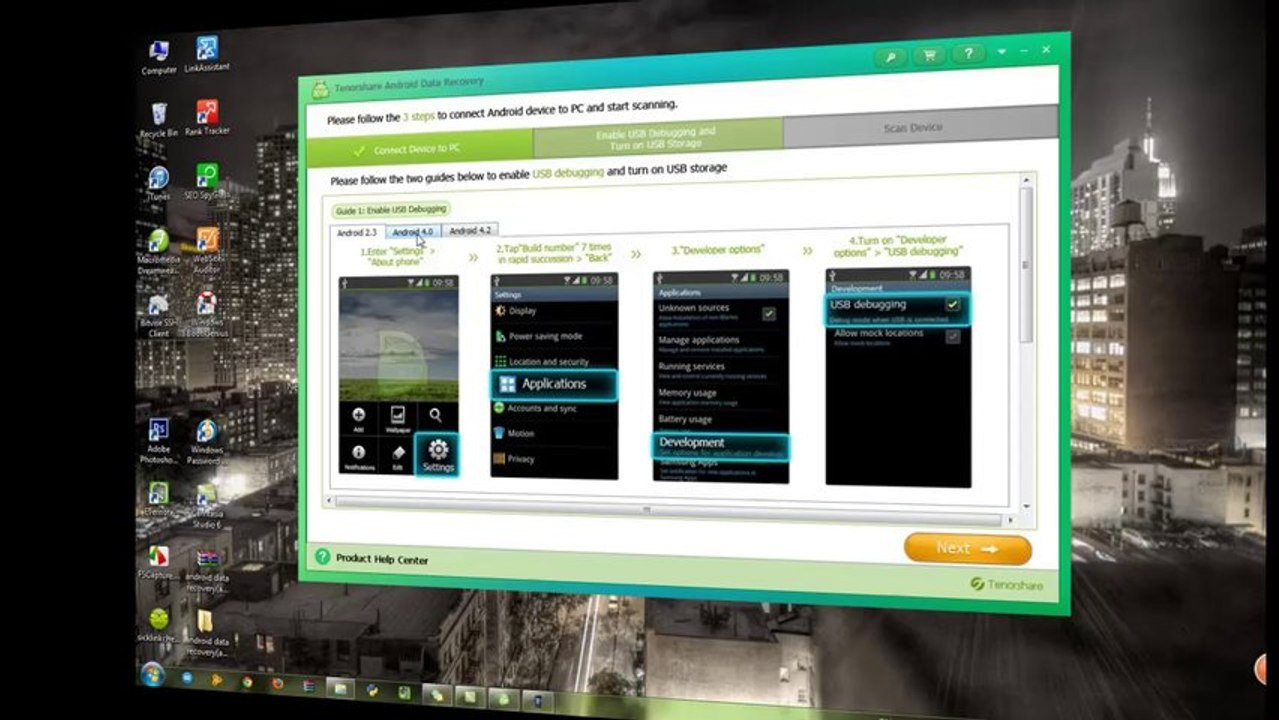Open the android data recovery folder icon

[205, 632]
